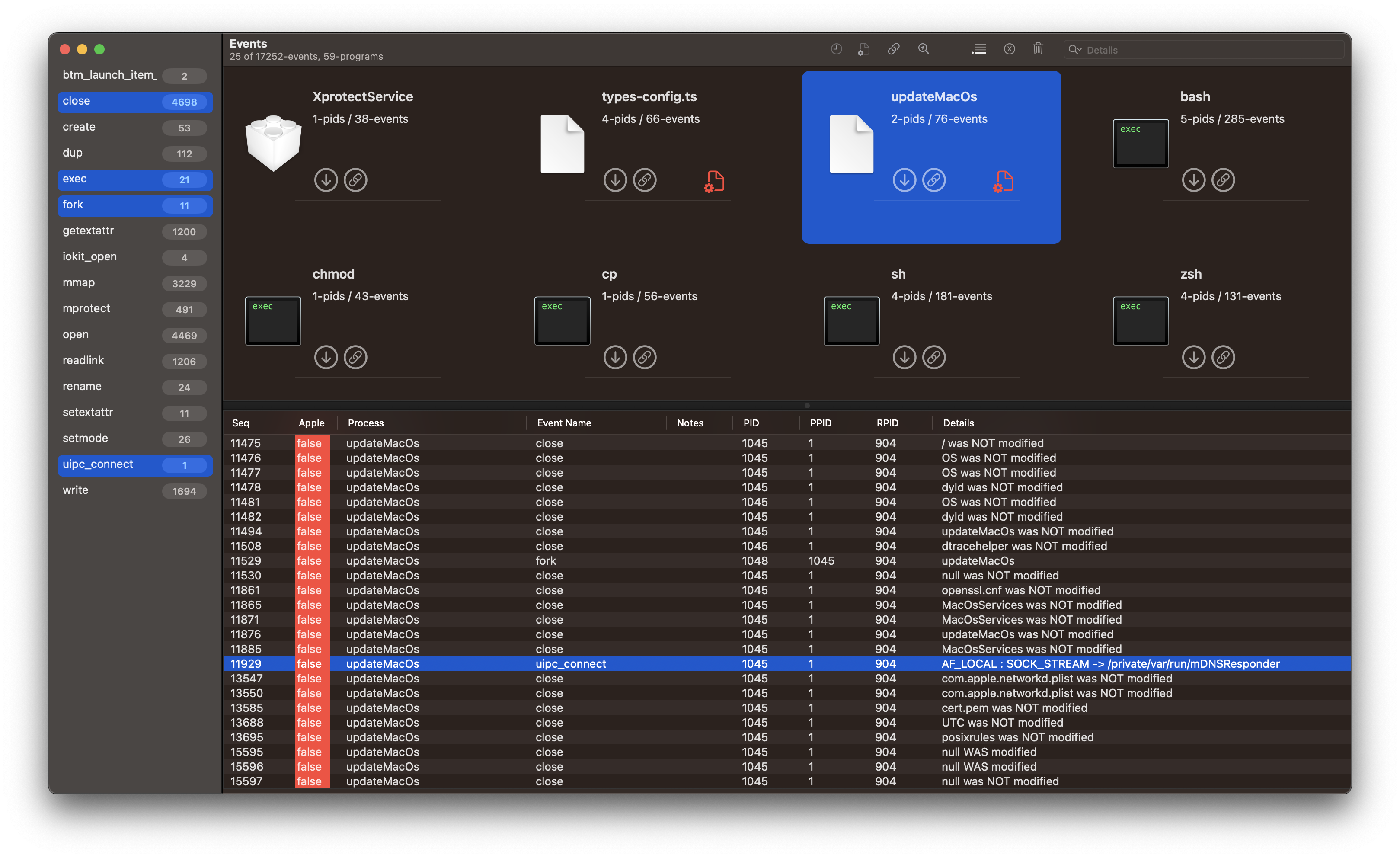Screen dimensions: 1400x858
Task: Toggle the close event filter
Action: pyautogui.click(x=135, y=102)
